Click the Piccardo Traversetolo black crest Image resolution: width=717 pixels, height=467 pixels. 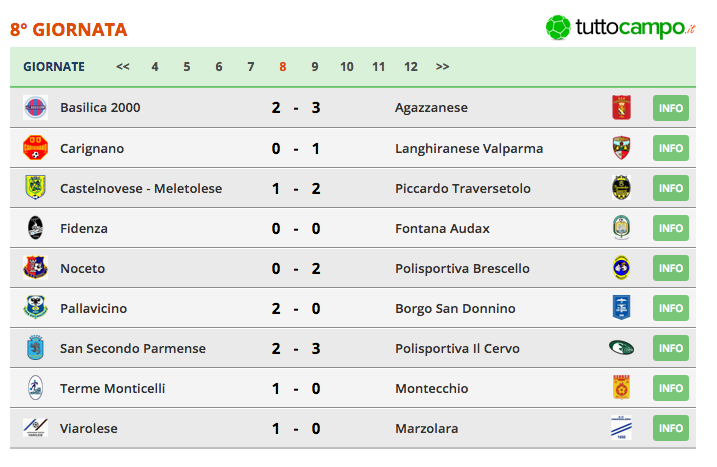click(x=621, y=188)
